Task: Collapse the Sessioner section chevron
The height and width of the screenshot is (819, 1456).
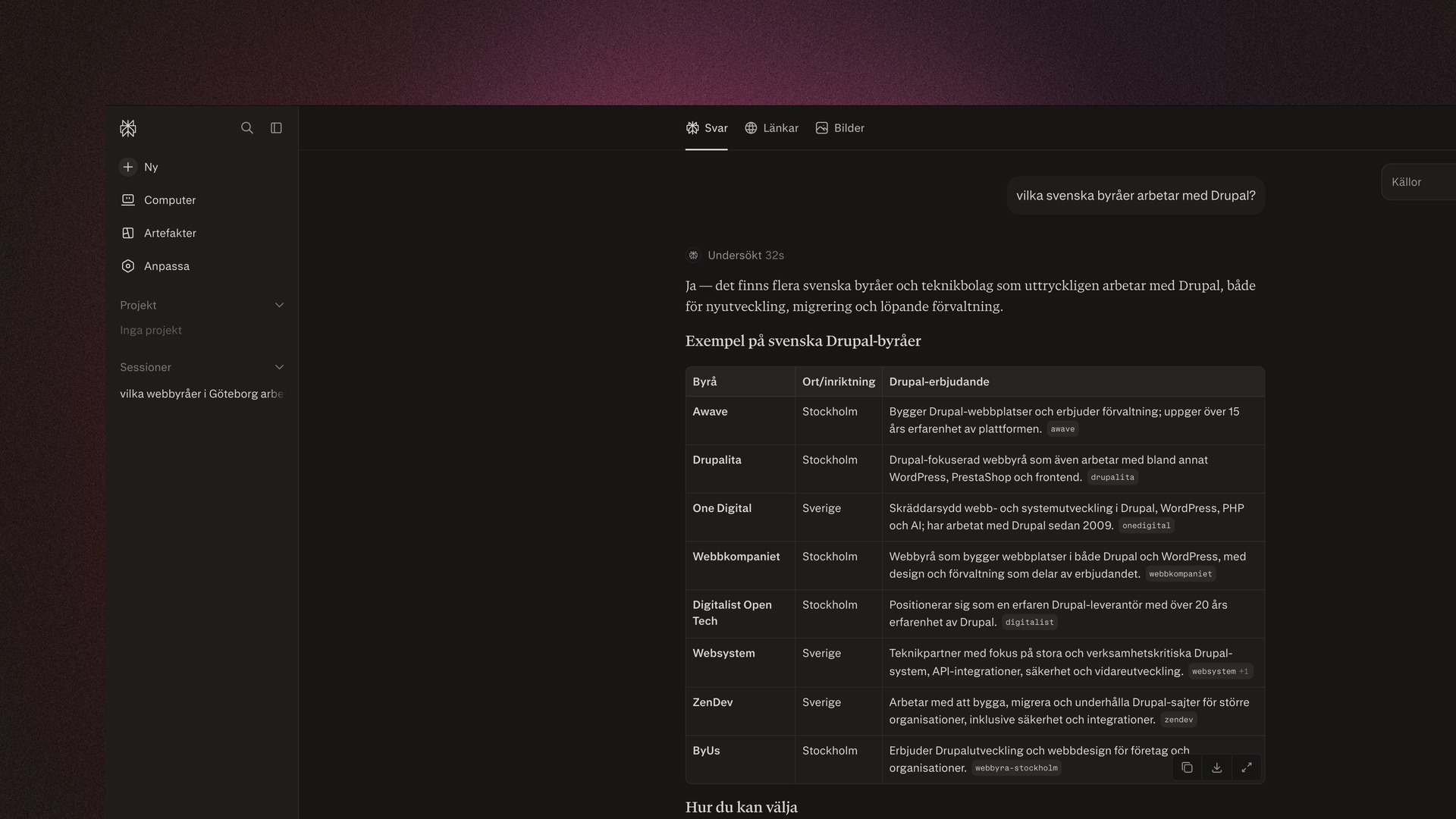Action: coord(279,367)
